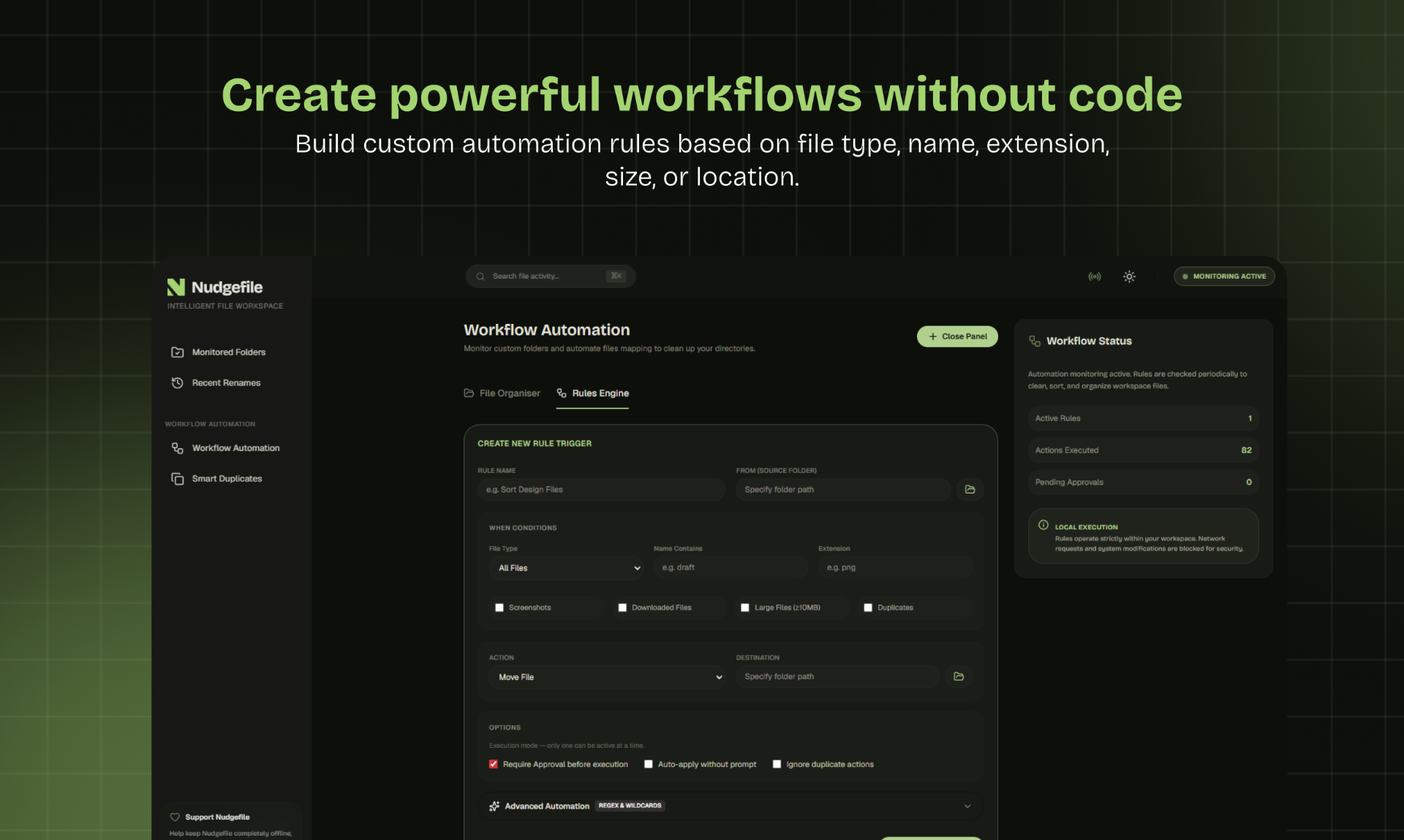Click the From source folder path field

tap(843, 490)
